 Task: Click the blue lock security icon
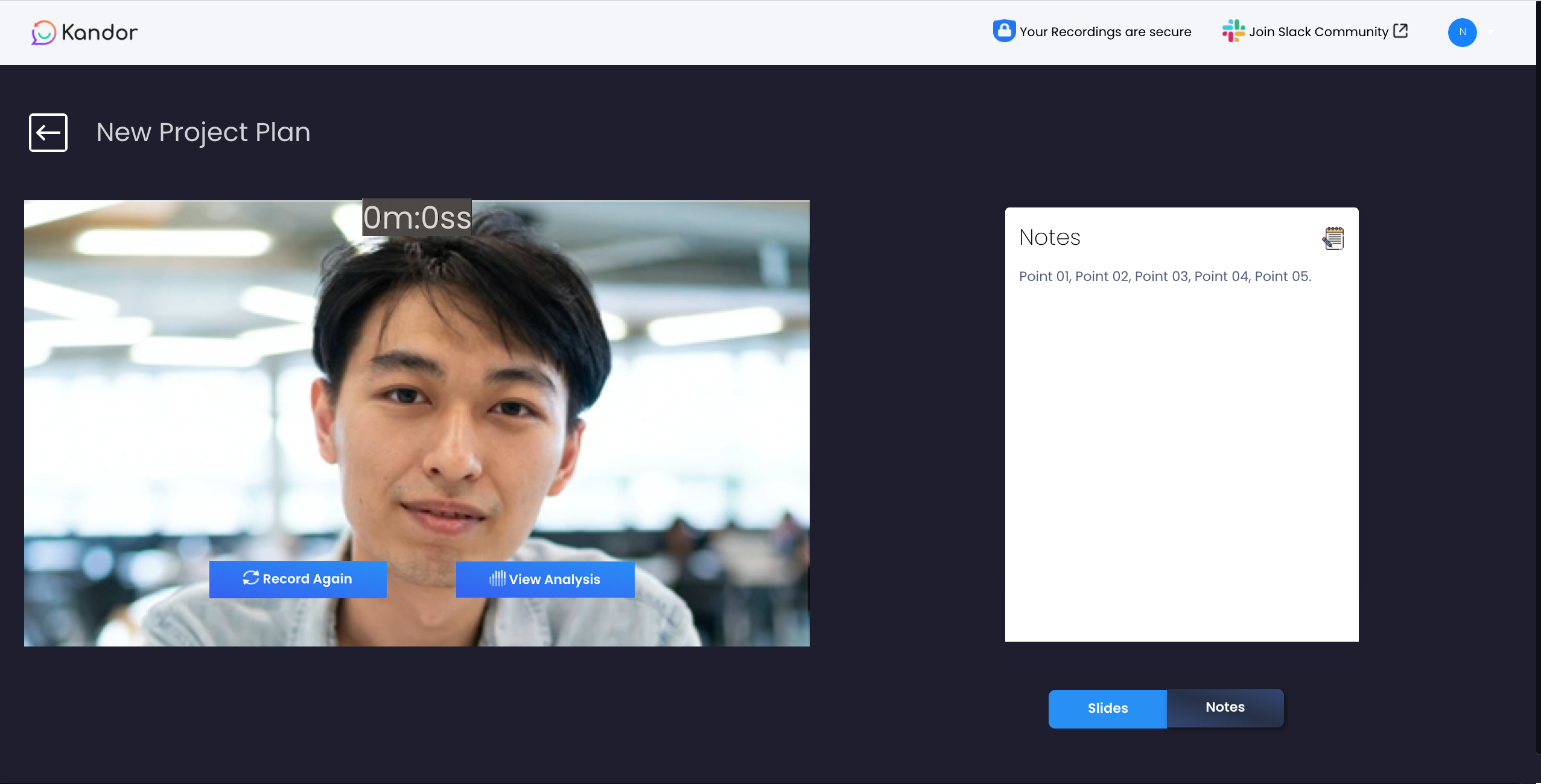point(1004,31)
